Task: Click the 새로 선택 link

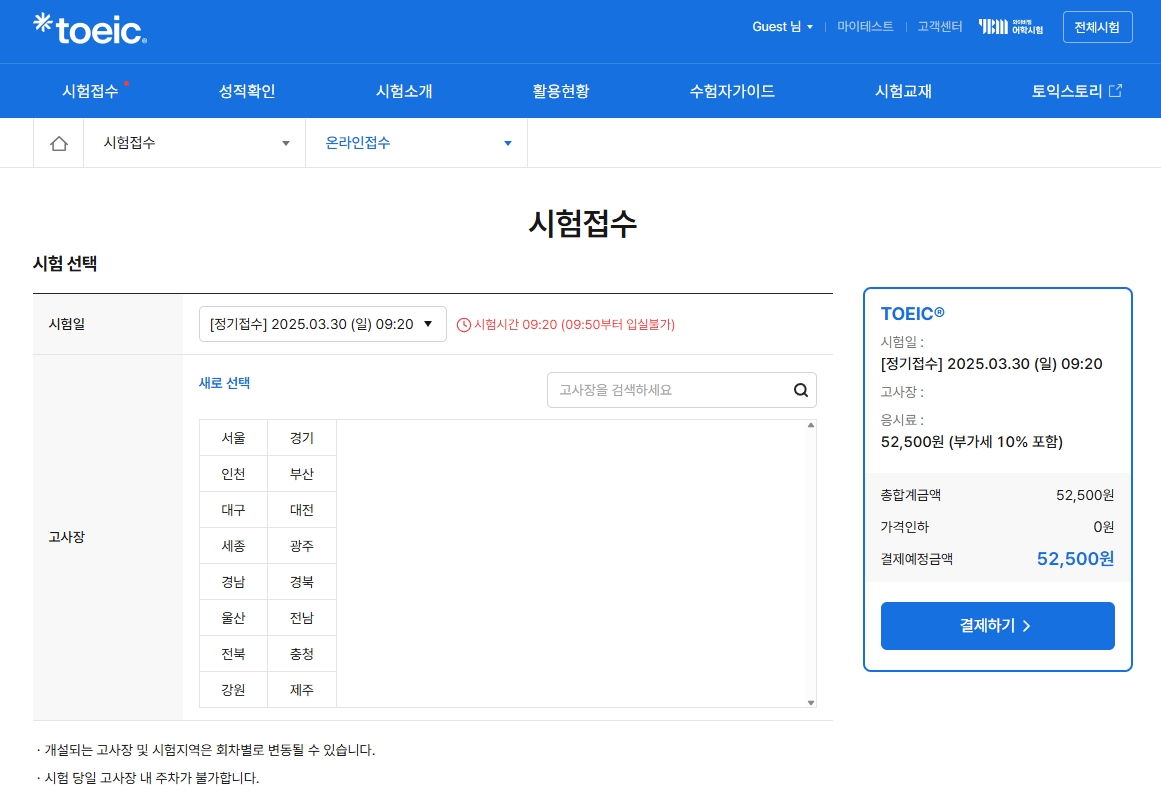Action: (224, 383)
